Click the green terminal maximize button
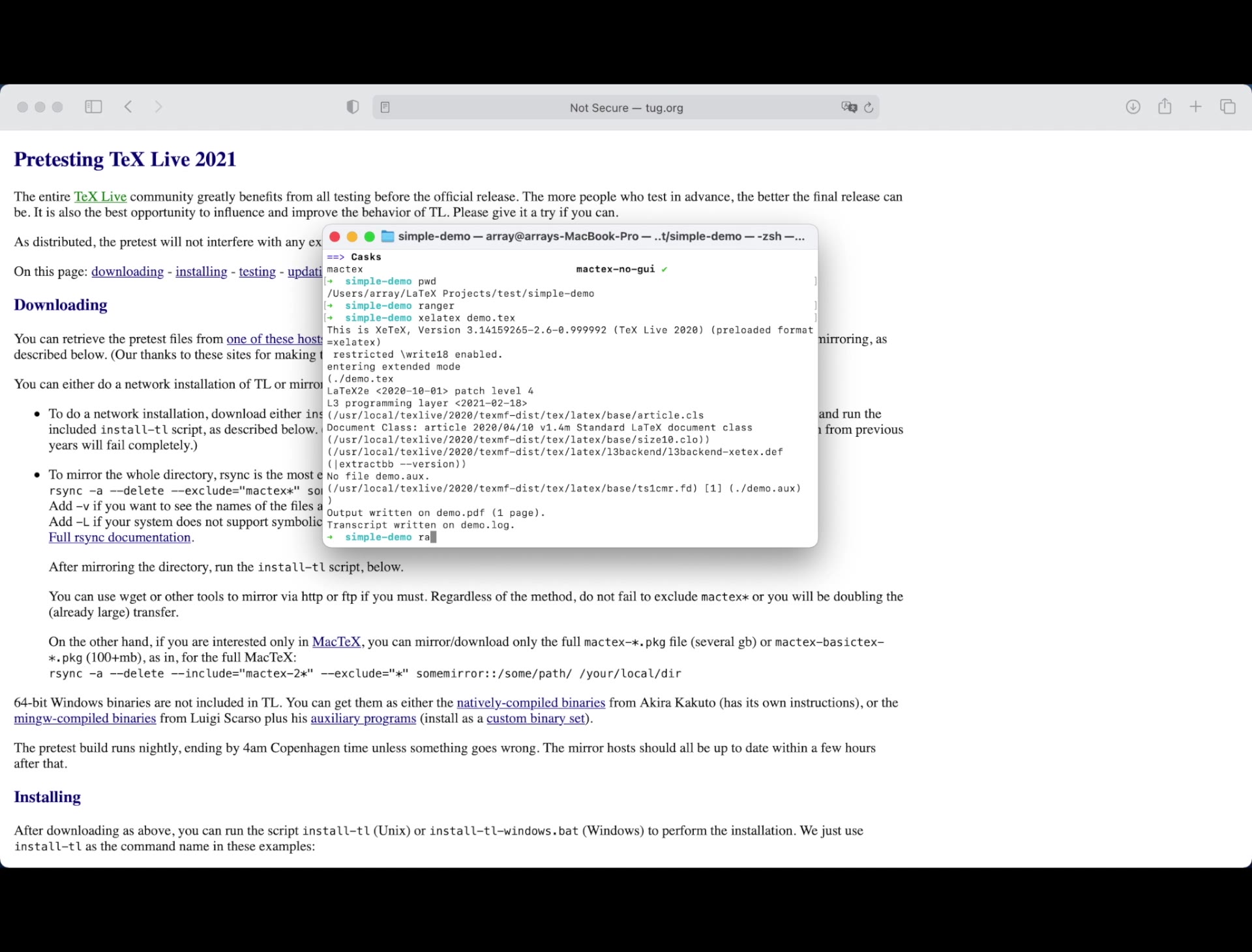The width and height of the screenshot is (1252, 952). [371, 236]
